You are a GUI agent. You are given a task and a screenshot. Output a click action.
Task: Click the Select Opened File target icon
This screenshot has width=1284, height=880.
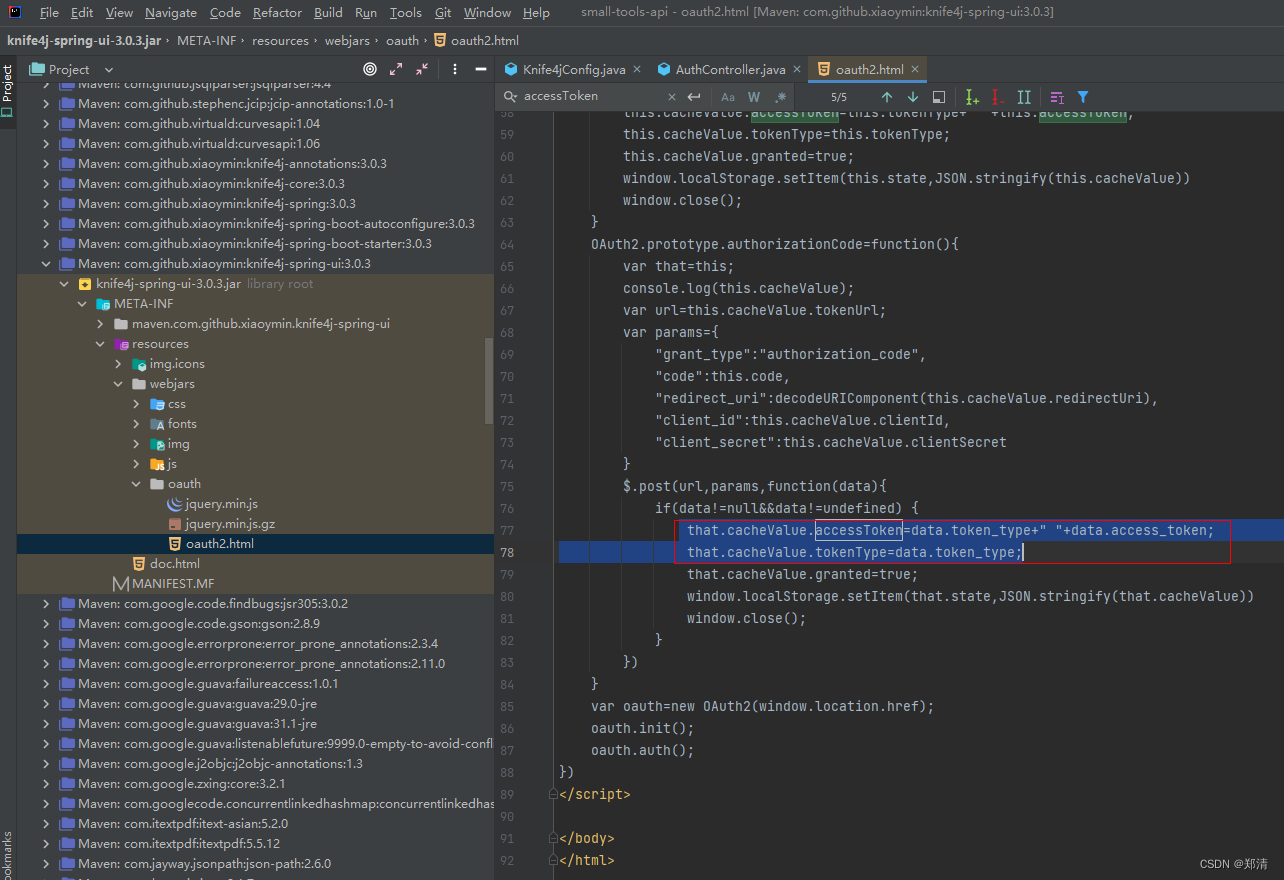[x=370, y=69]
